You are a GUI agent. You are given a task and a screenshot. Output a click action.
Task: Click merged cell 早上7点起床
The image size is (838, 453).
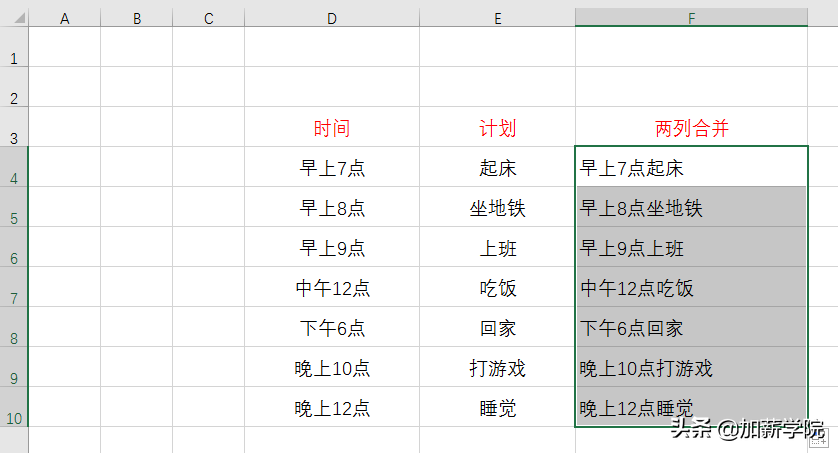692,167
